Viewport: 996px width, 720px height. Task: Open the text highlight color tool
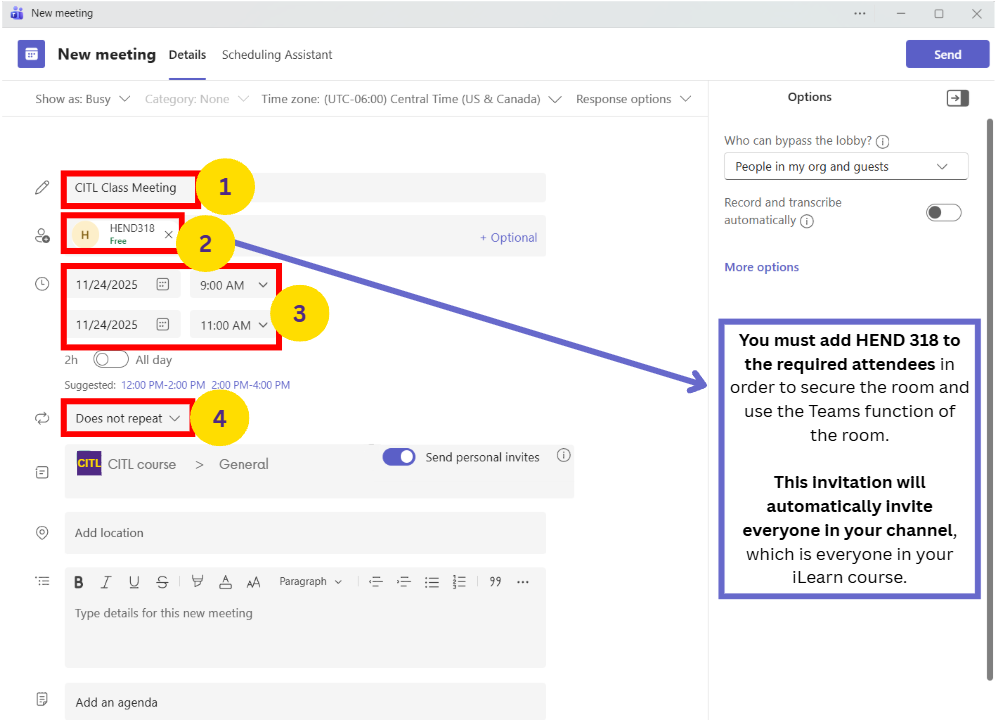click(x=197, y=582)
